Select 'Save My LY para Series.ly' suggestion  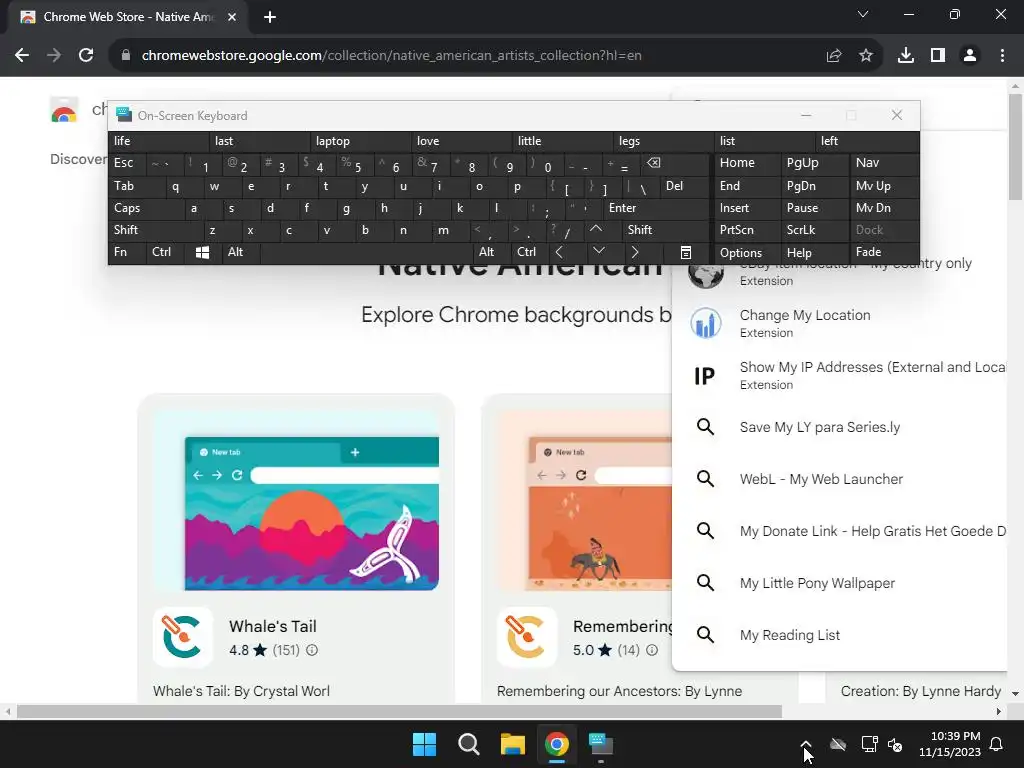tap(839, 427)
